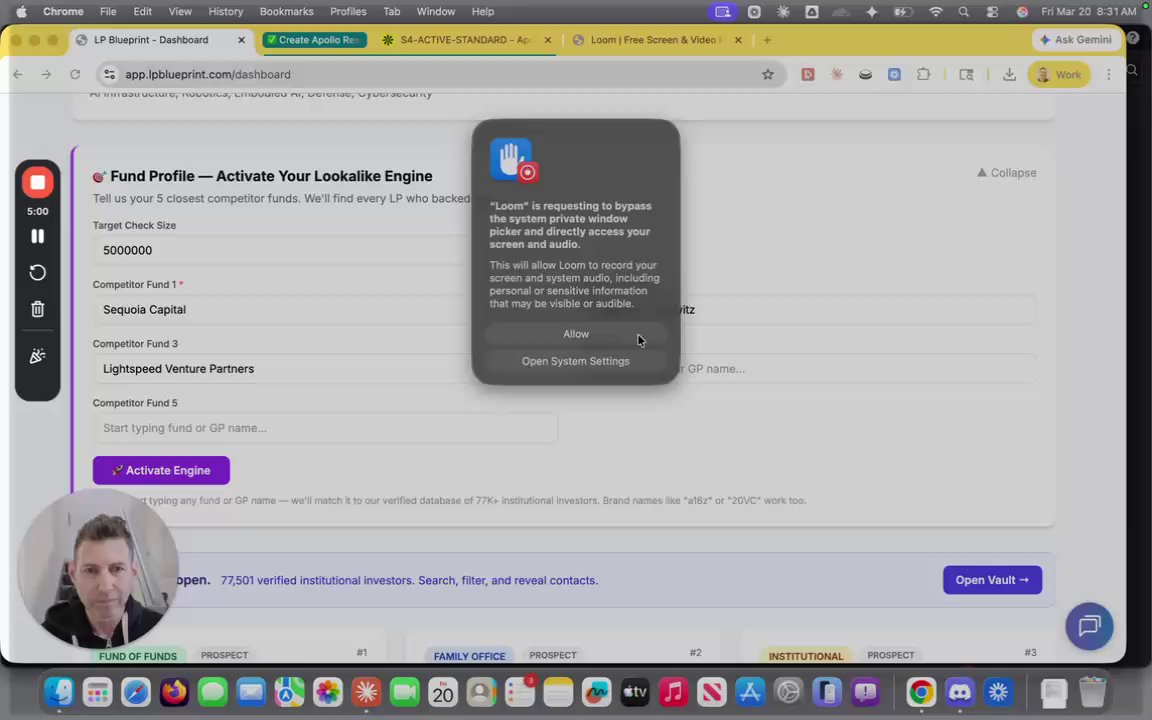Switch to the S4-ACTIVE-STANDARD tab
Image resolution: width=1152 pixels, height=720 pixels.
coord(464,40)
